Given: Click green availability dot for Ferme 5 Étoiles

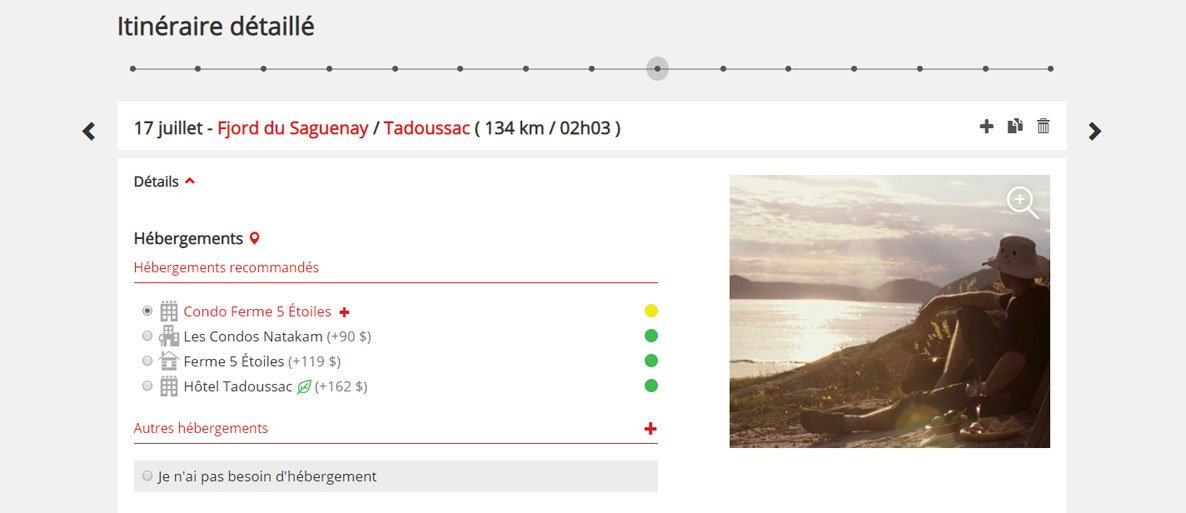Looking at the screenshot, I should click(650, 360).
